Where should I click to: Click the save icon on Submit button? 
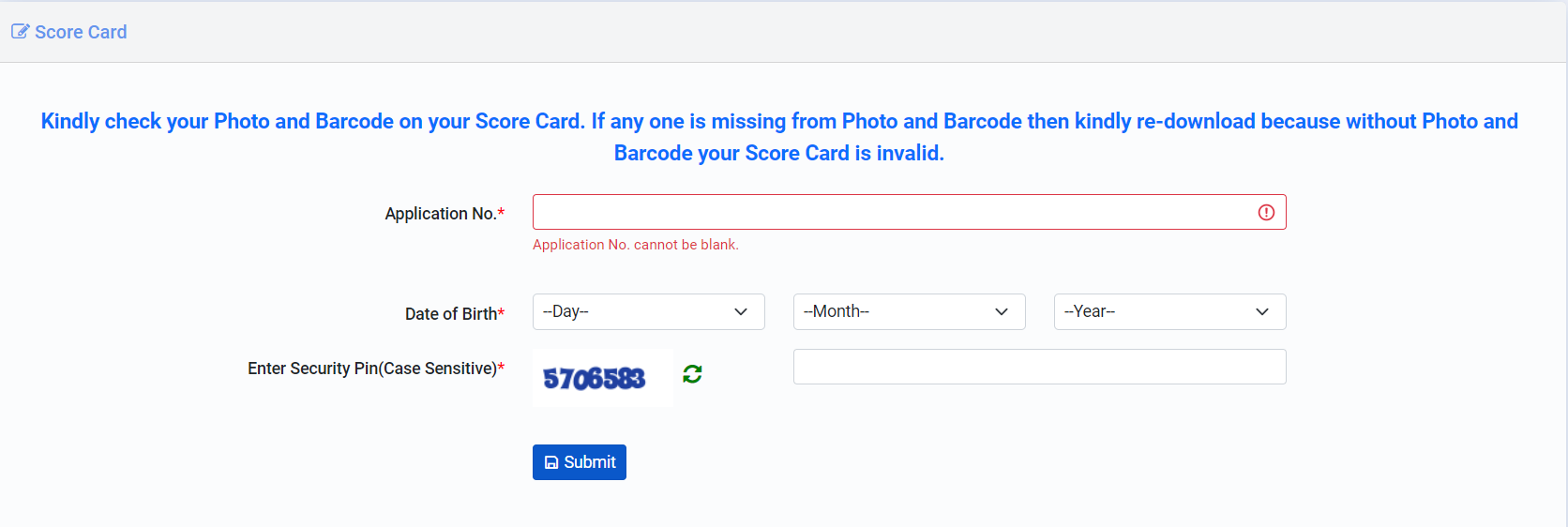[551, 462]
